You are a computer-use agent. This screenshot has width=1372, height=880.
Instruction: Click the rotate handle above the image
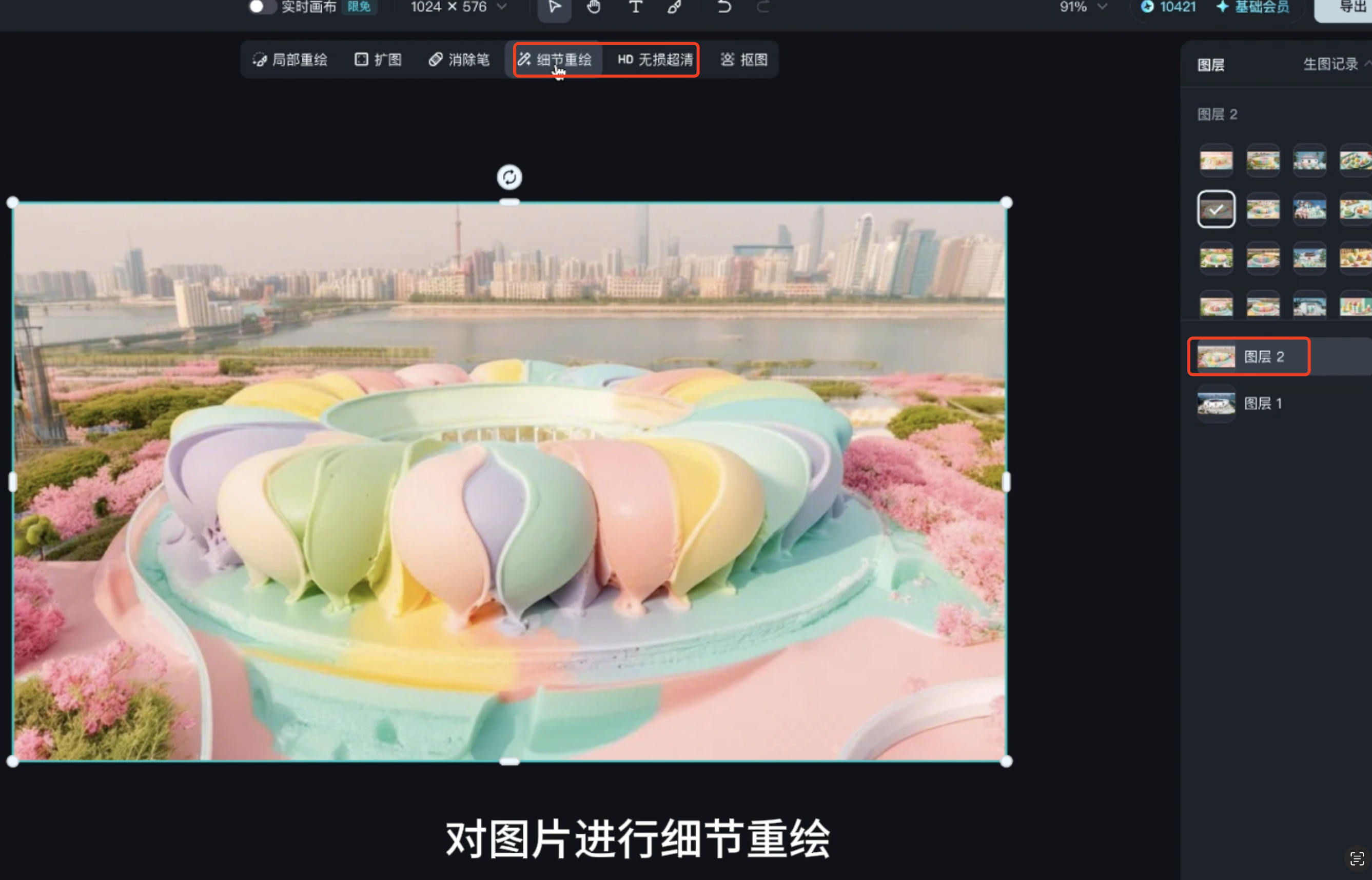(509, 177)
